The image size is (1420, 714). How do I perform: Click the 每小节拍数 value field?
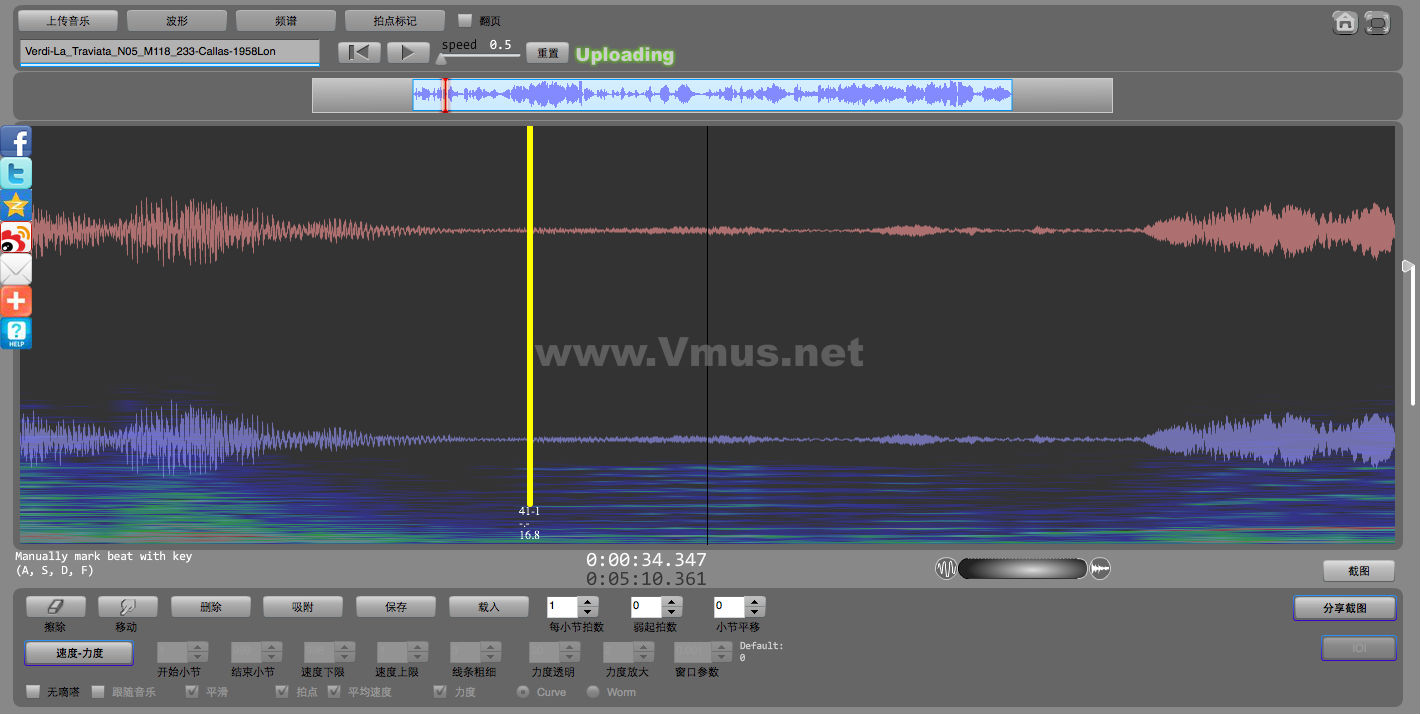tap(563, 606)
